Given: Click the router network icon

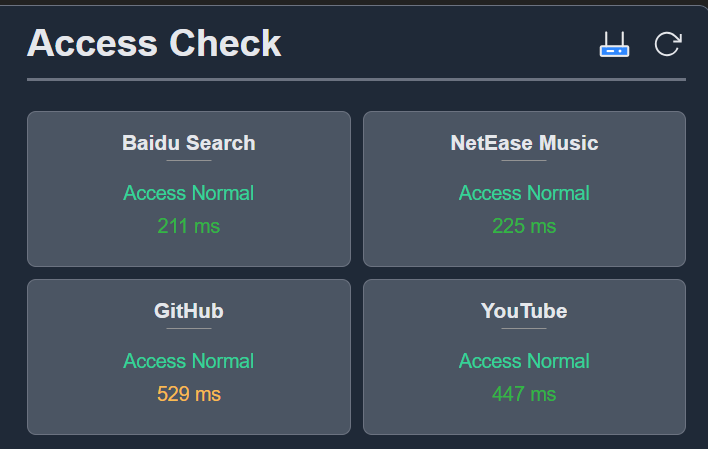Looking at the screenshot, I should coord(614,44).
